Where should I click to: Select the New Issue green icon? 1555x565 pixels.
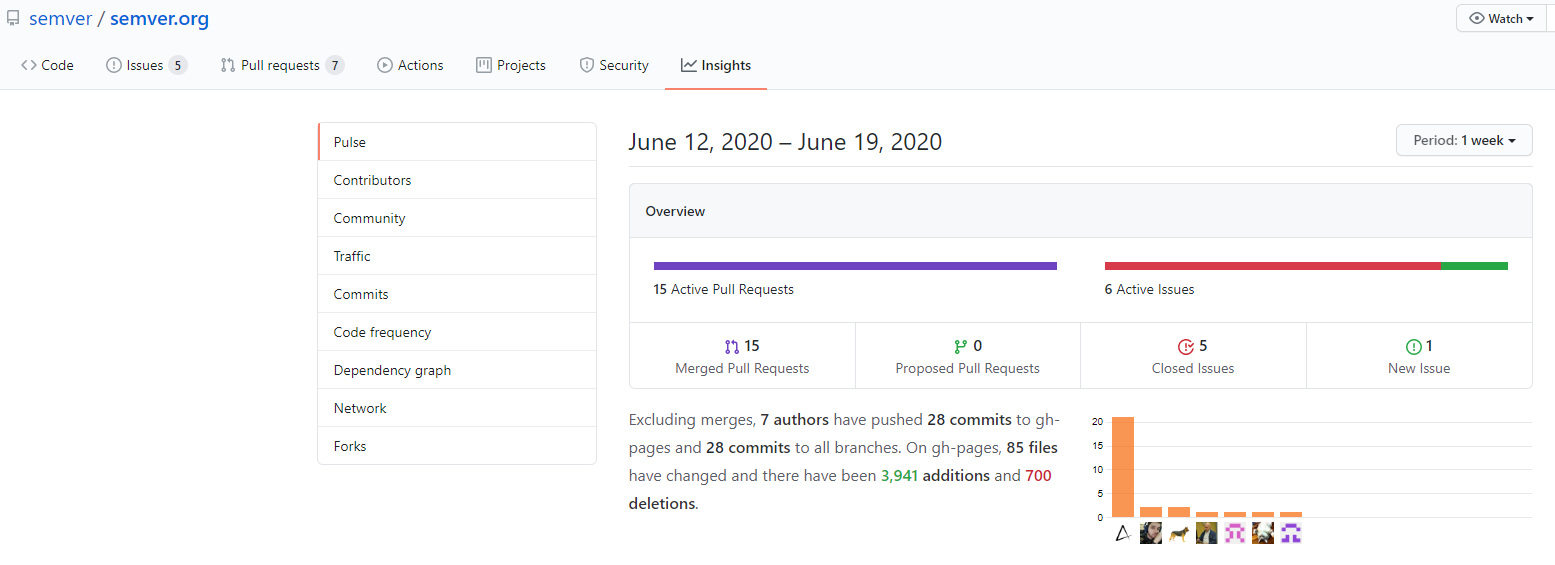1413,347
